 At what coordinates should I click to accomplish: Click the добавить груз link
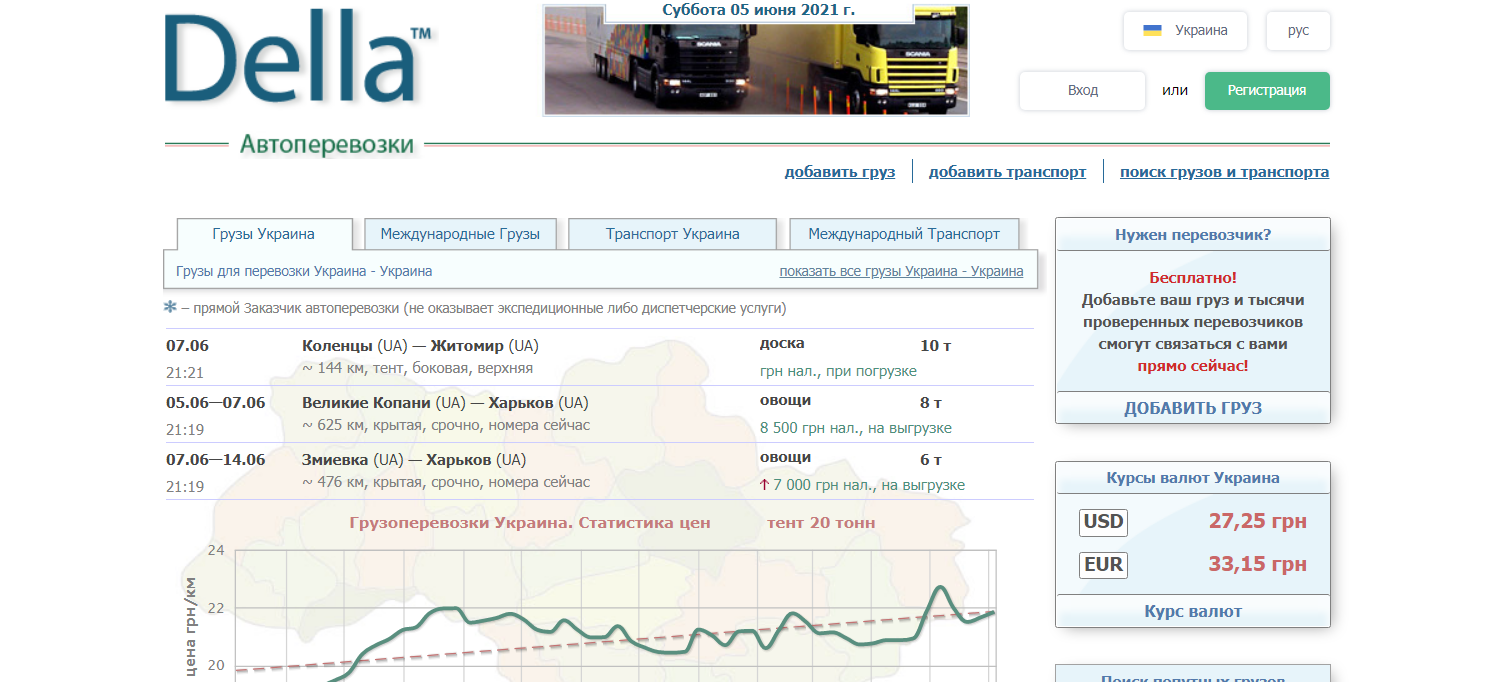click(x=839, y=172)
